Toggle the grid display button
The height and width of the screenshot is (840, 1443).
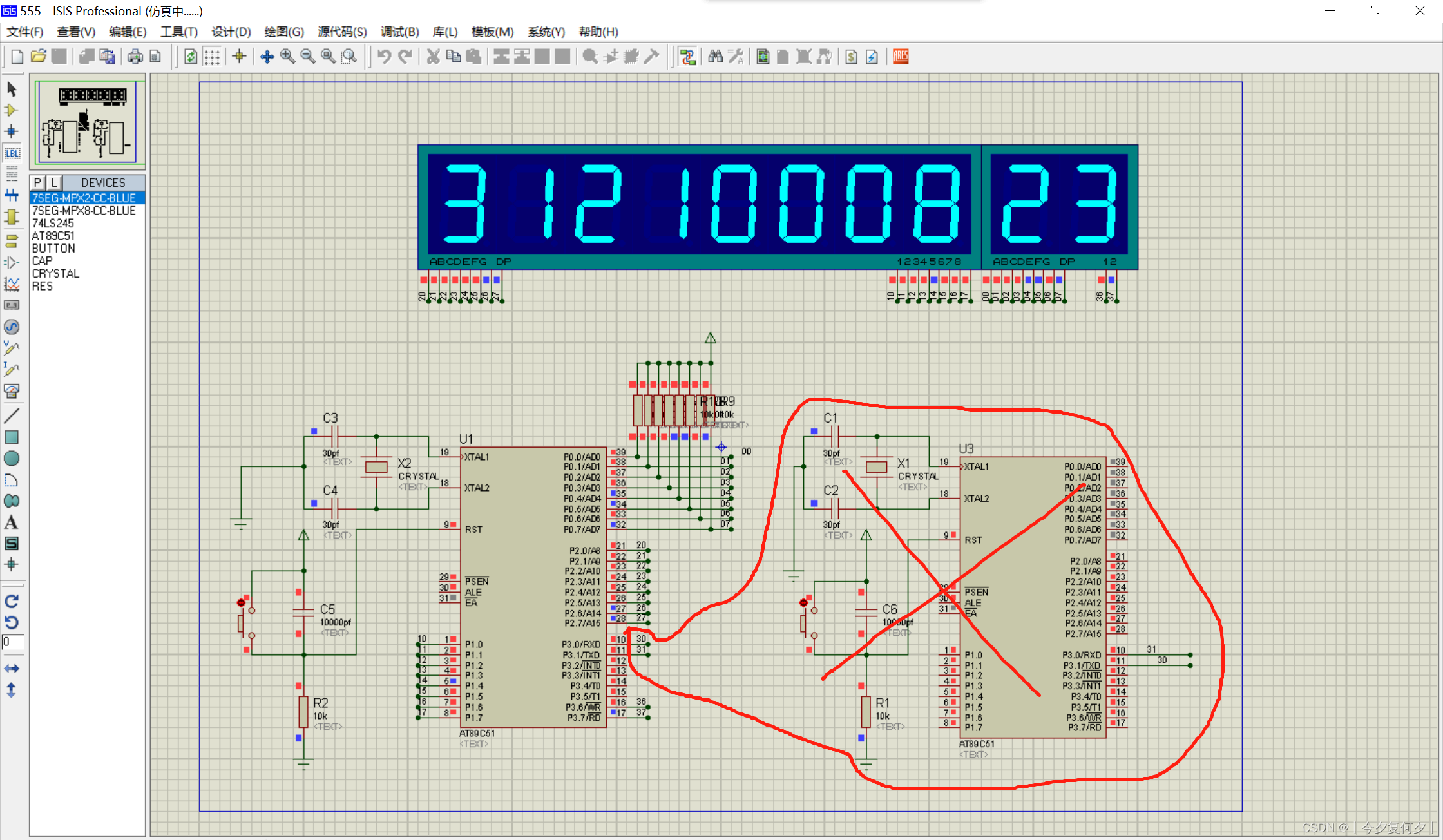212,57
